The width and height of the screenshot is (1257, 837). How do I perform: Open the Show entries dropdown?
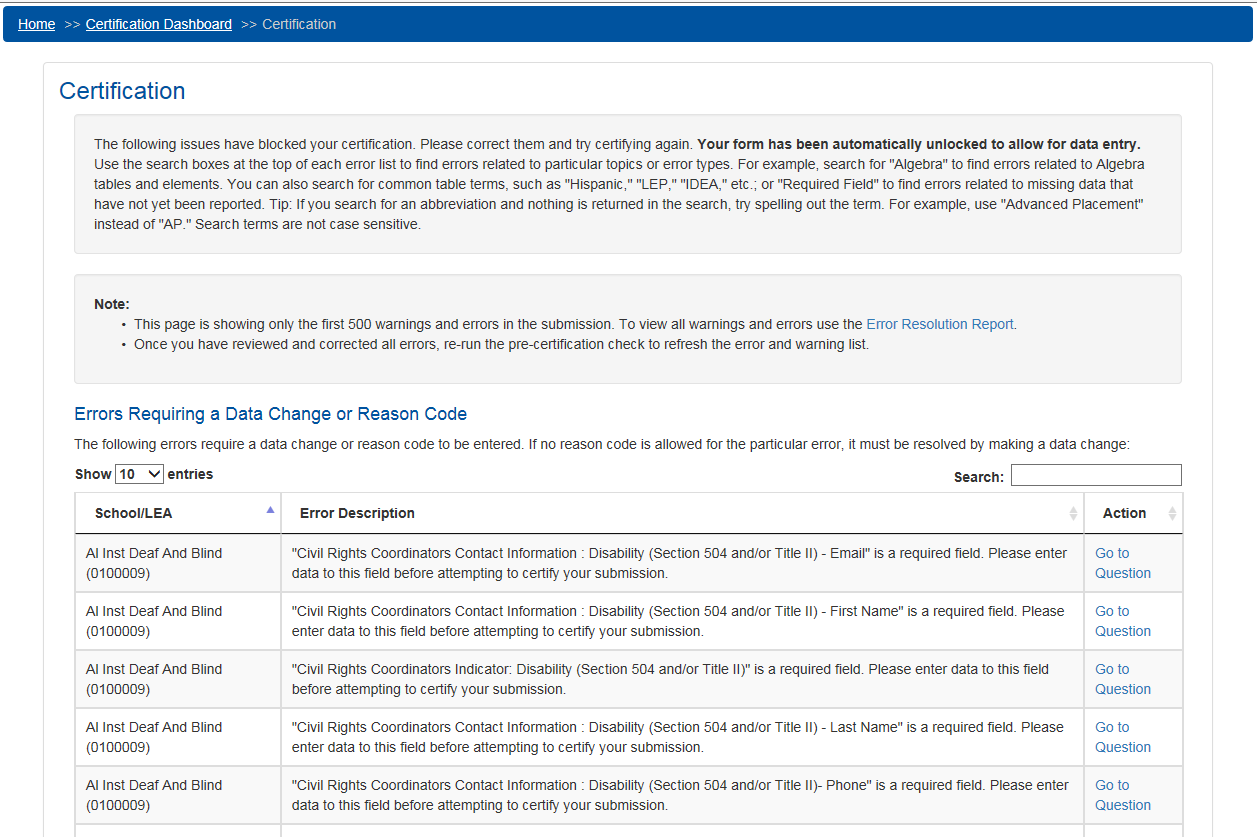click(139, 474)
